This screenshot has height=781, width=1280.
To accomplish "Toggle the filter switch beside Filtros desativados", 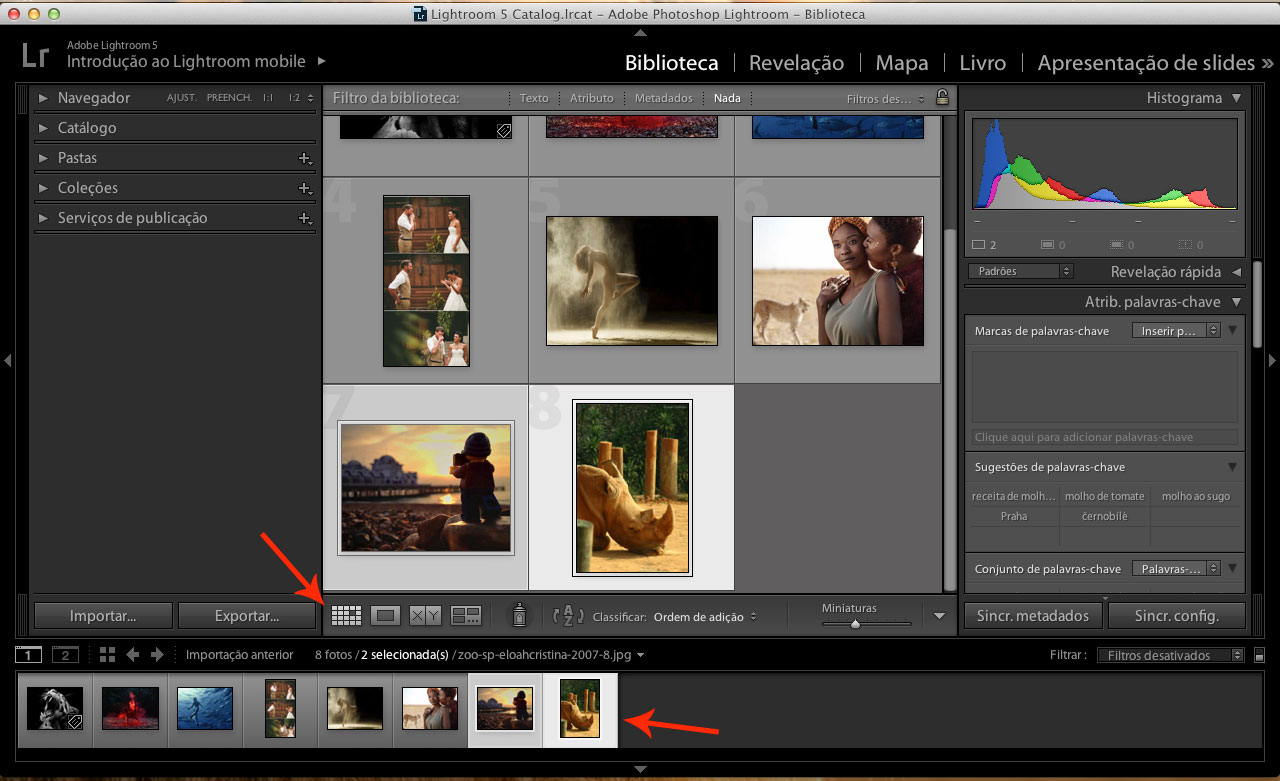I will tap(1259, 656).
